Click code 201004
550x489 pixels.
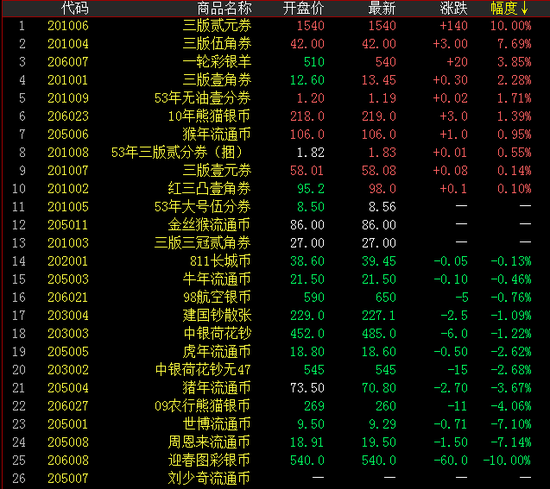point(68,44)
